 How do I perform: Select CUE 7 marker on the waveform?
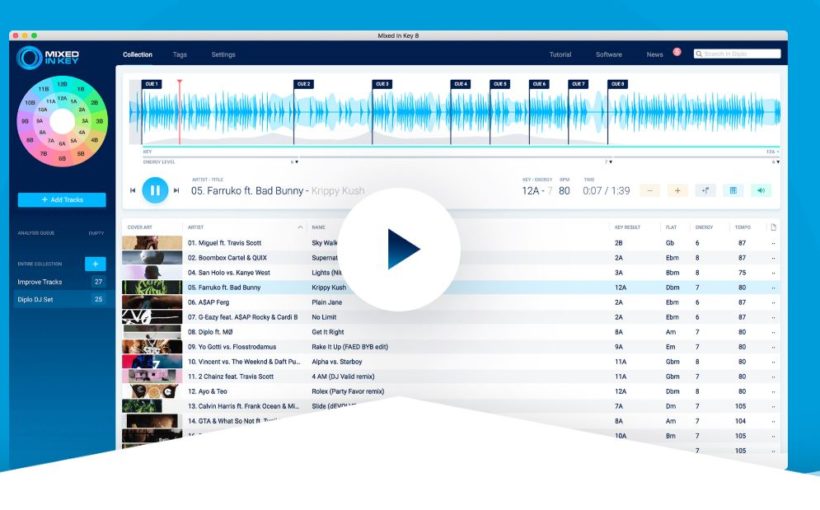pos(578,84)
